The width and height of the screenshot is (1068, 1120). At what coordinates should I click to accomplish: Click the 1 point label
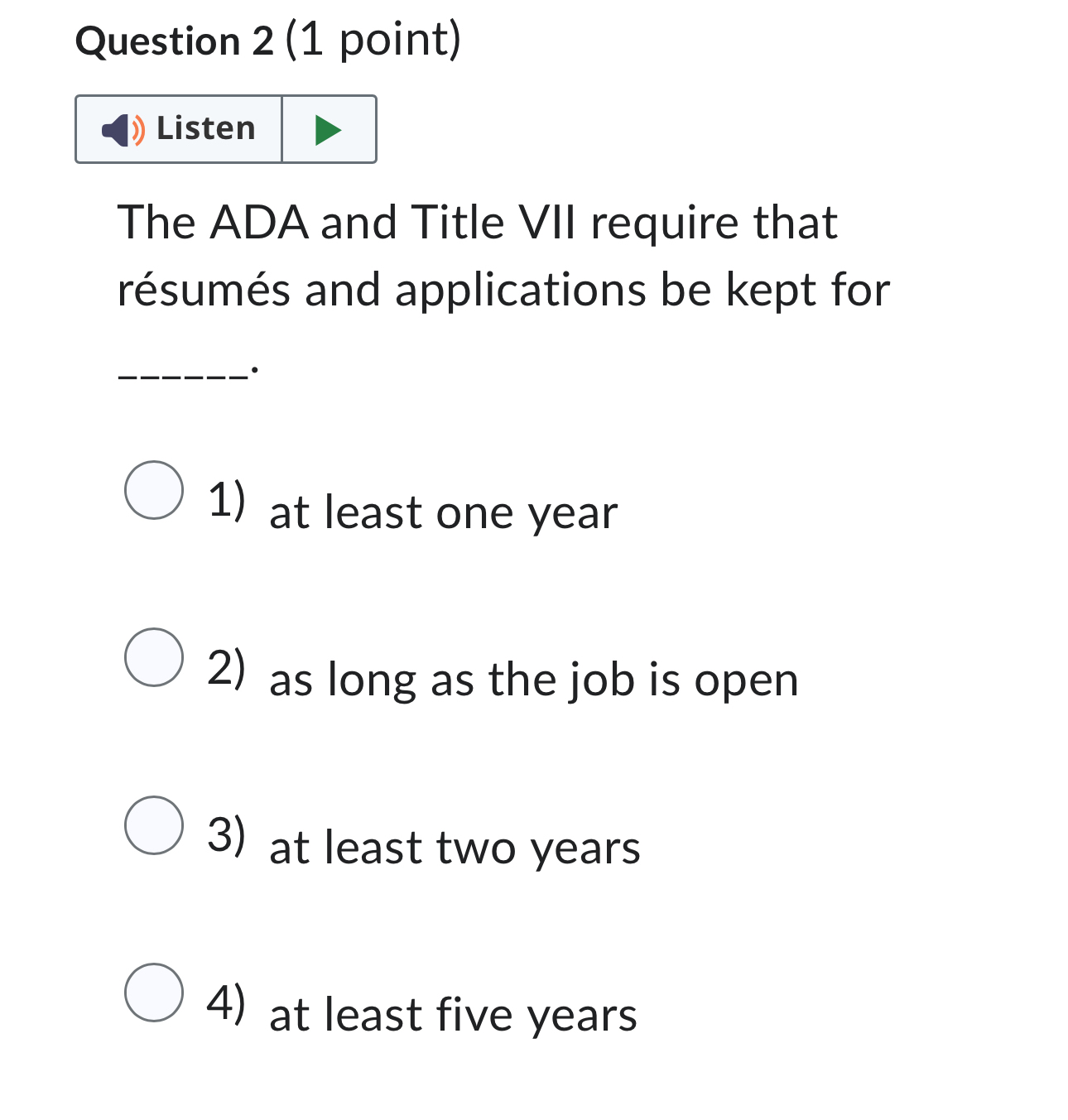click(x=371, y=39)
